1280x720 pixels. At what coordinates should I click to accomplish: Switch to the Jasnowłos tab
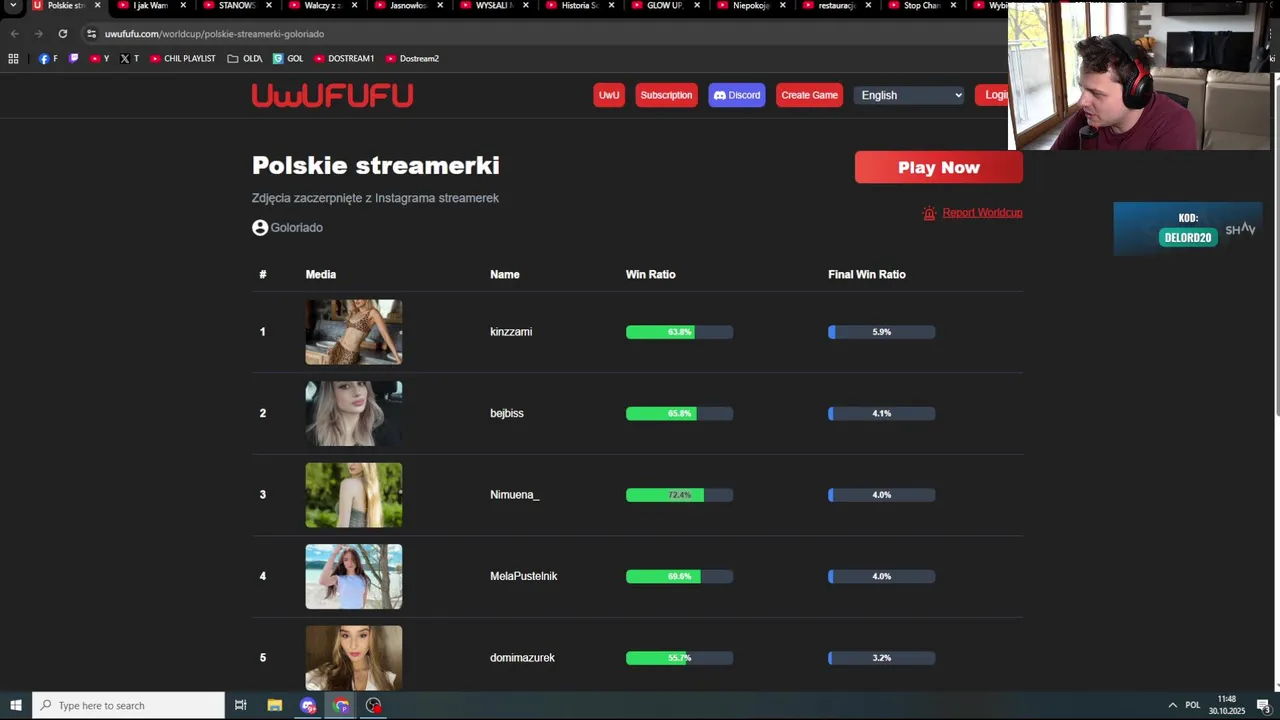[407, 6]
